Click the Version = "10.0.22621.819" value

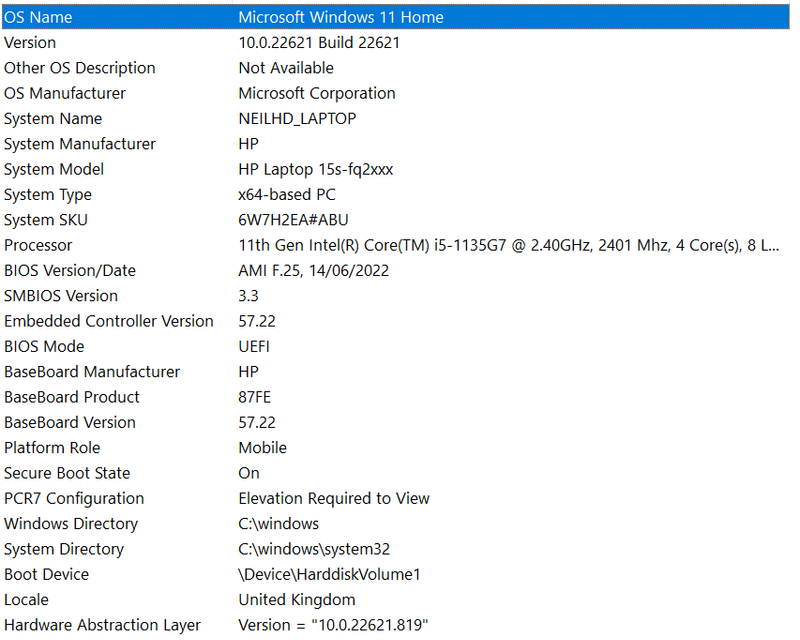(333, 625)
